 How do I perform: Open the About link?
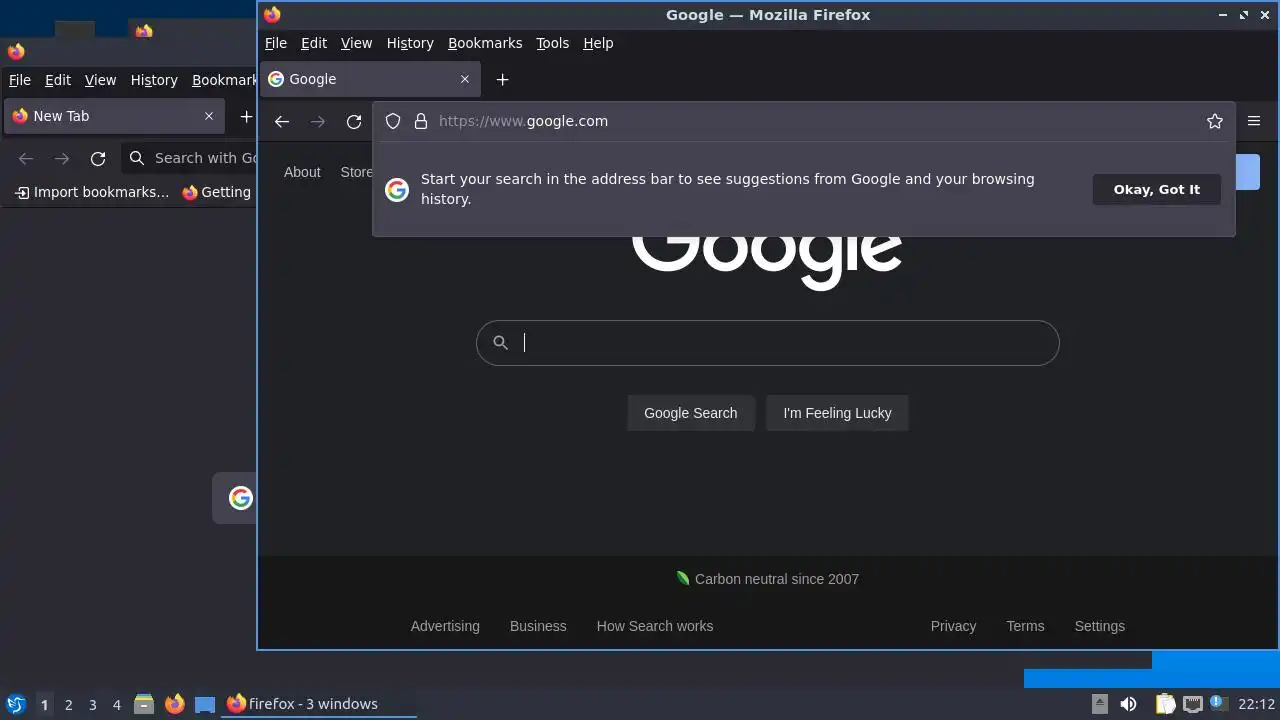point(302,172)
